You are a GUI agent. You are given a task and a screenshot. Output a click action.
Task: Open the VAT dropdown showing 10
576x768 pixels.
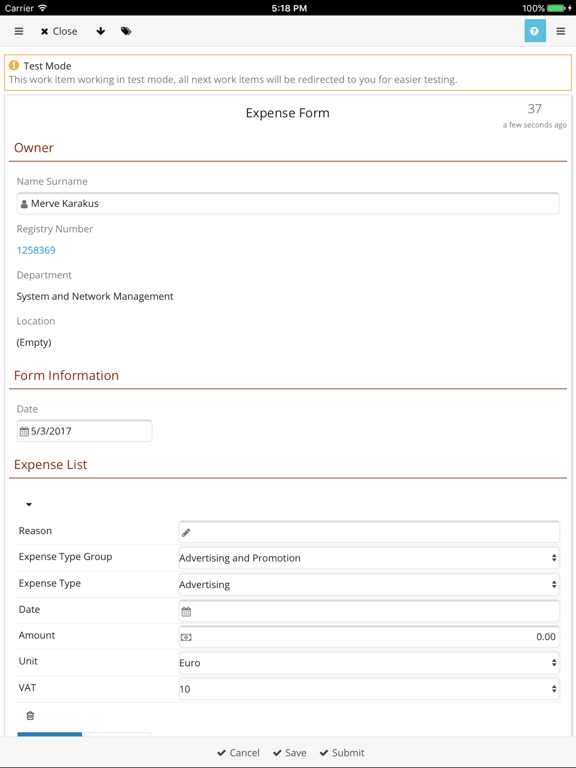click(369, 689)
